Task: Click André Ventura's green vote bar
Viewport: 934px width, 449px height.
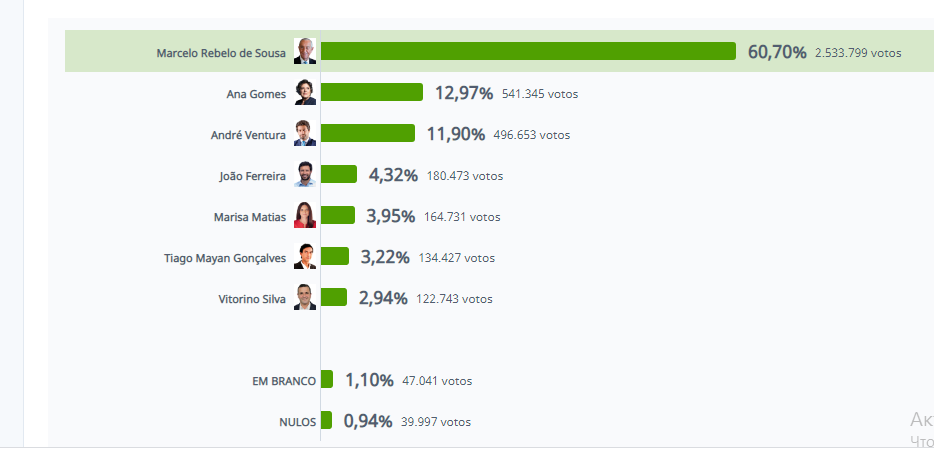Action: (x=367, y=134)
